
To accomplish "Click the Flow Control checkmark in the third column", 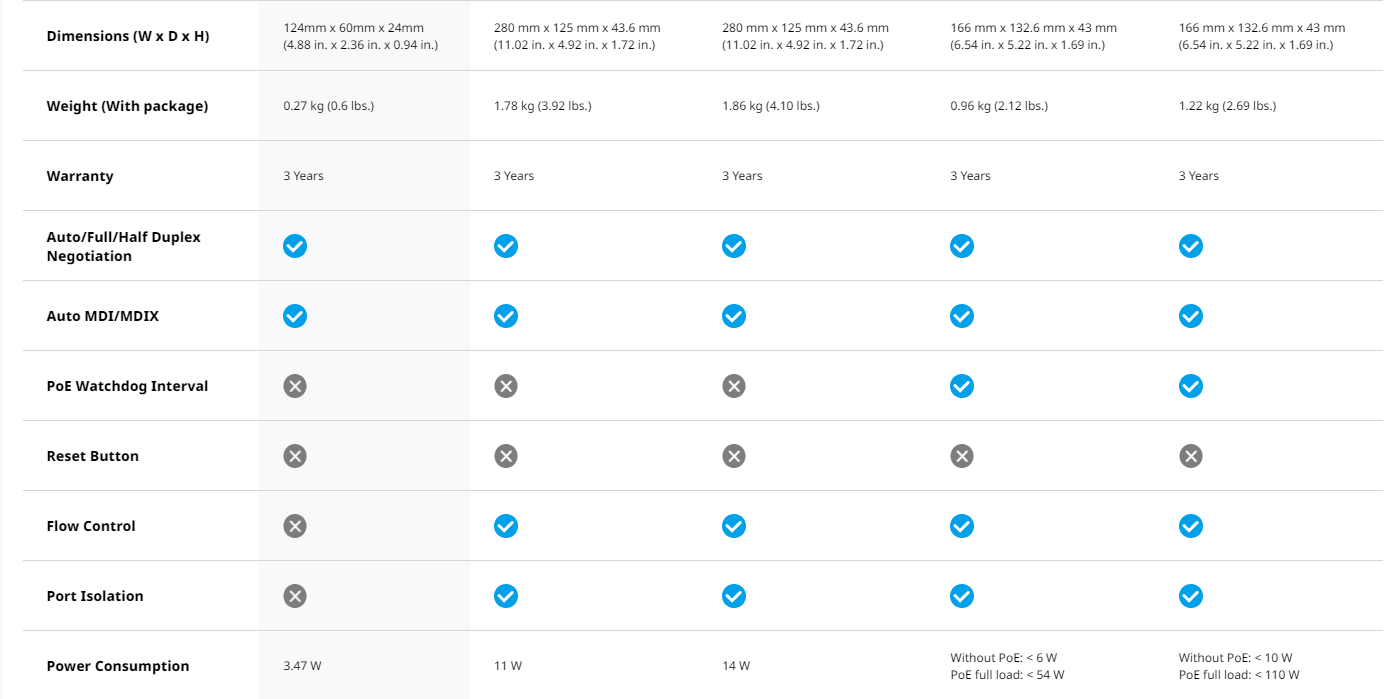I will 734,526.
